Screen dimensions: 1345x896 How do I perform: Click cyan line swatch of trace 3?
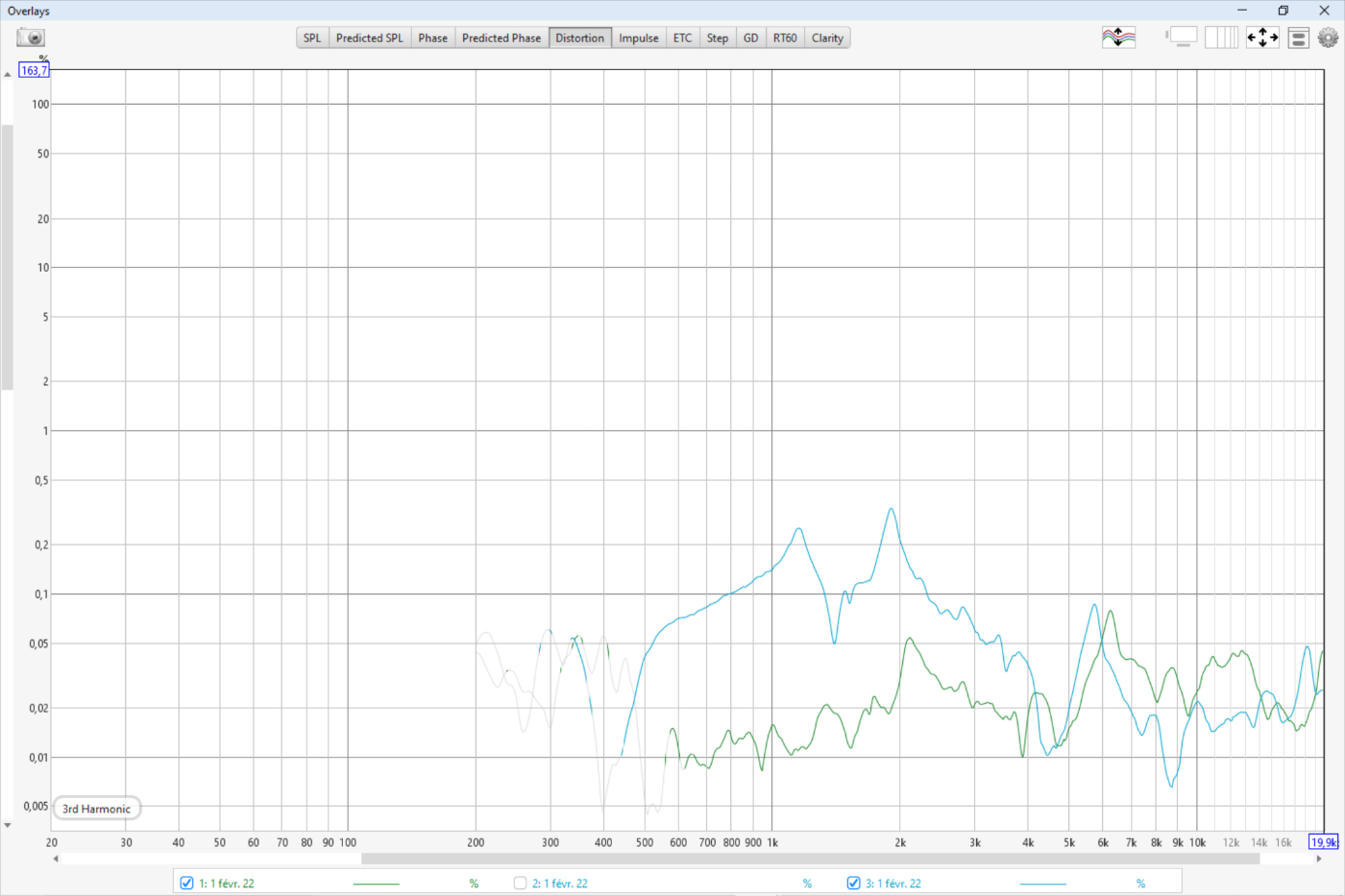click(1043, 884)
